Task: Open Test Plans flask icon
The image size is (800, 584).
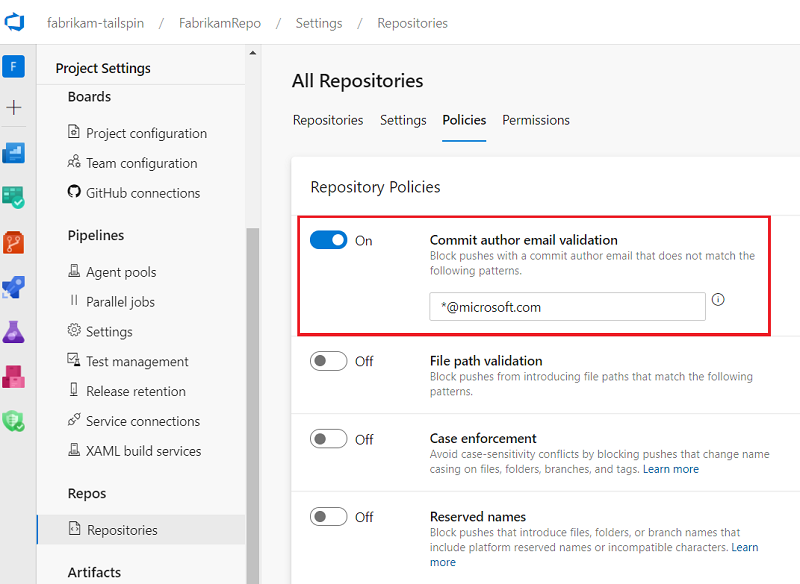Action: pyautogui.click(x=14, y=332)
